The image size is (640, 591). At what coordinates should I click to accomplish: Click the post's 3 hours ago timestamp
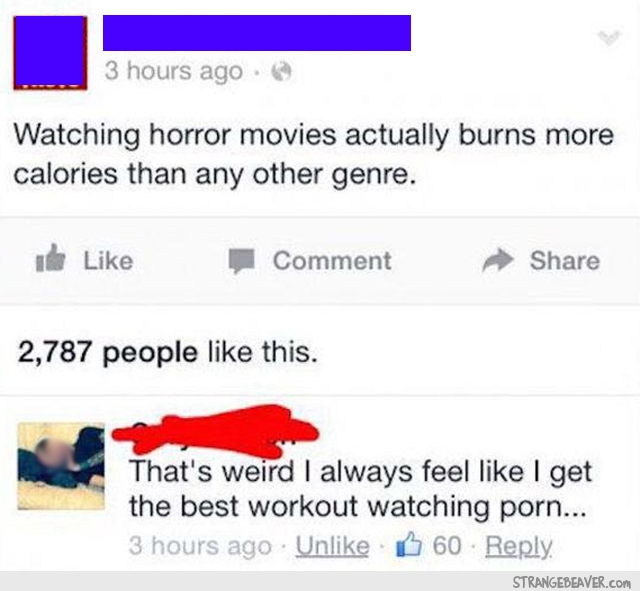click(x=174, y=72)
